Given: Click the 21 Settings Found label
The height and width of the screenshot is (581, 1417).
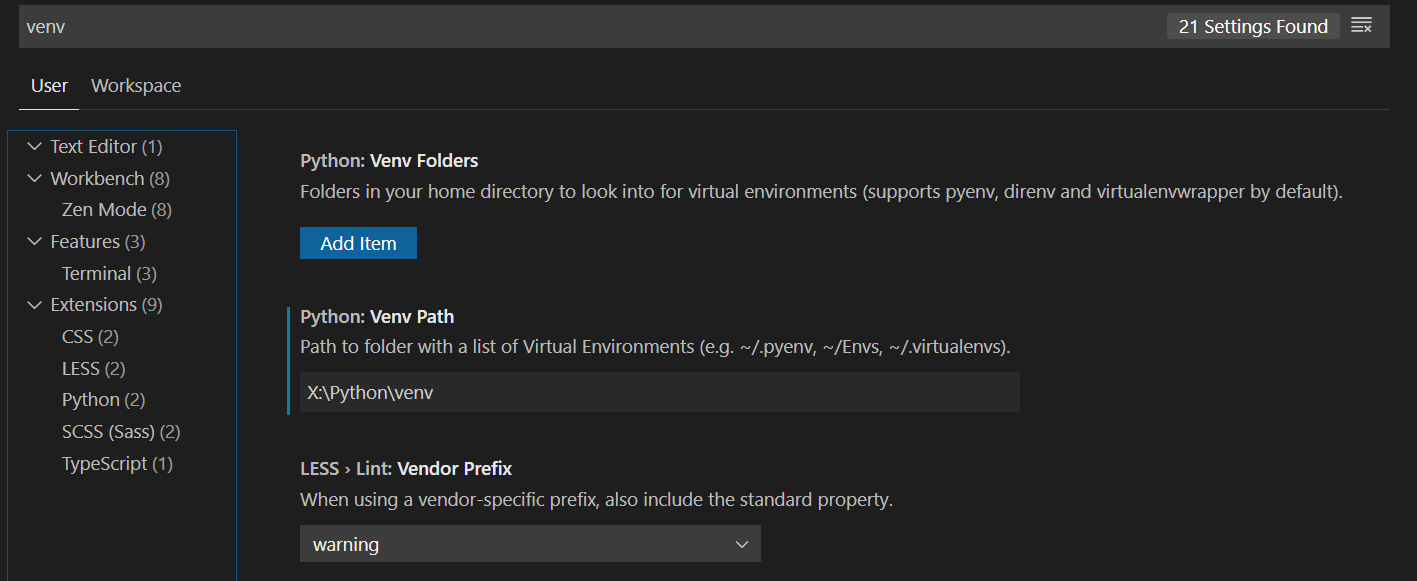Looking at the screenshot, I should 1252,25.
